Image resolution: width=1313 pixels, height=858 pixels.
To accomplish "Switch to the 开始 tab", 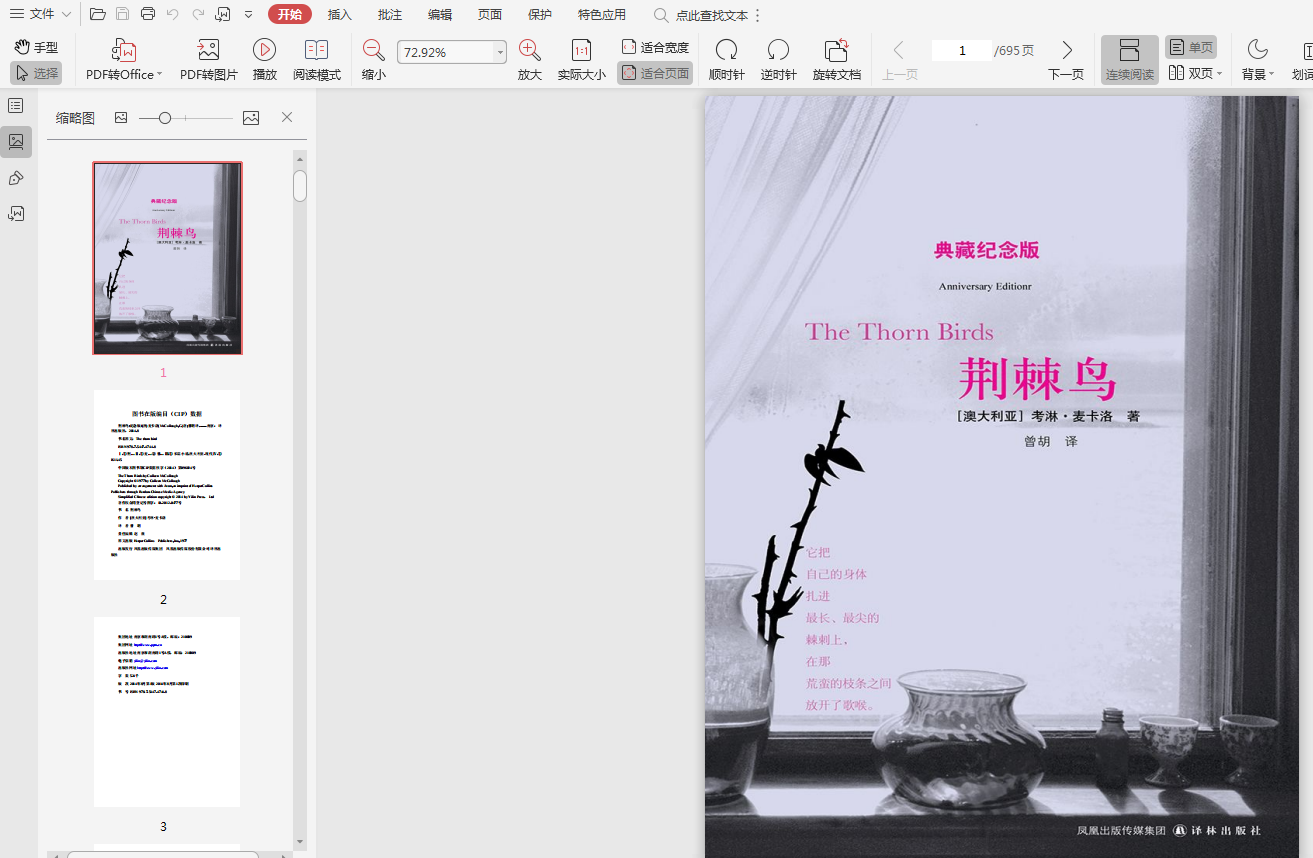I will 290,14.
